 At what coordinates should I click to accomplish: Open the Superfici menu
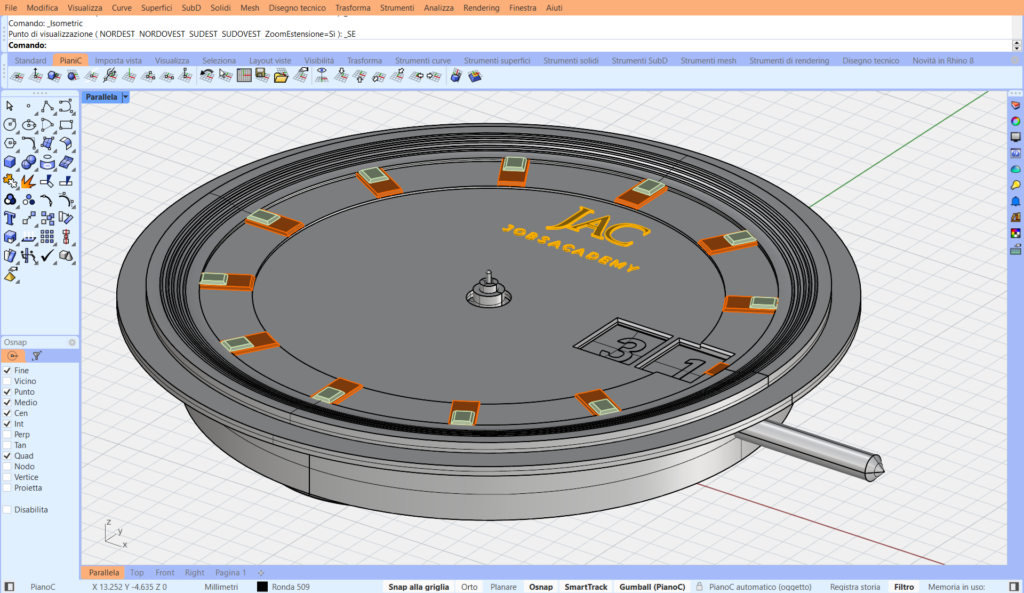157,8
